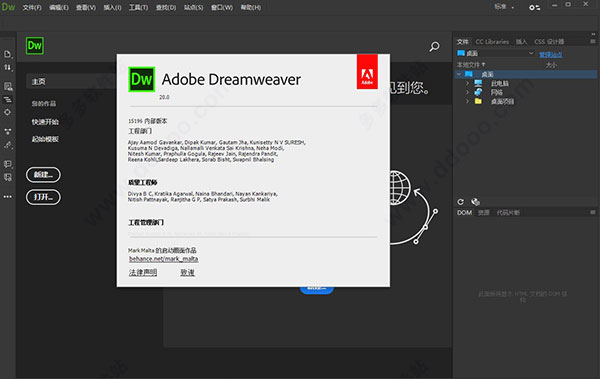Screen dimensions: 600x379
Task: Click the File Management arrows icon in left toolbar
Action: [8, 68]
